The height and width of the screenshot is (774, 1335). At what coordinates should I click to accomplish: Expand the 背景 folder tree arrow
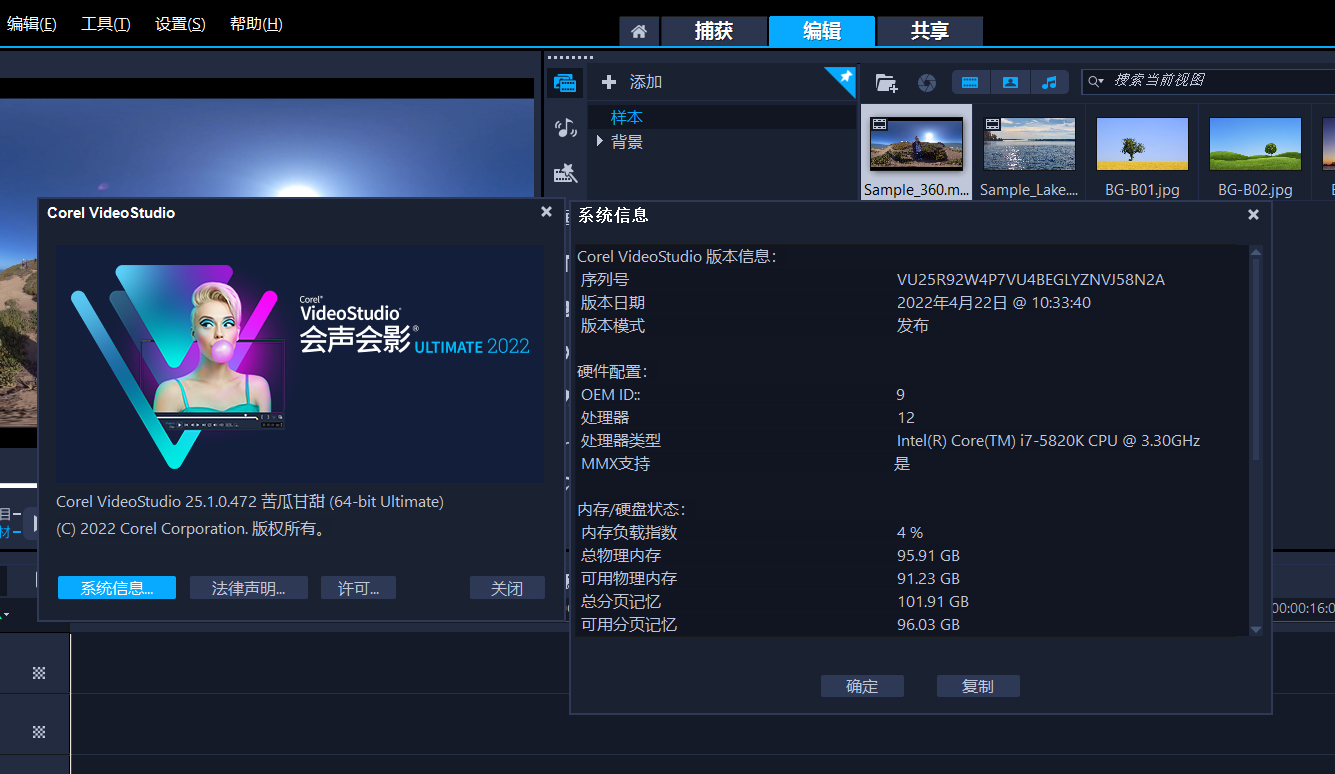coord(600,141)
